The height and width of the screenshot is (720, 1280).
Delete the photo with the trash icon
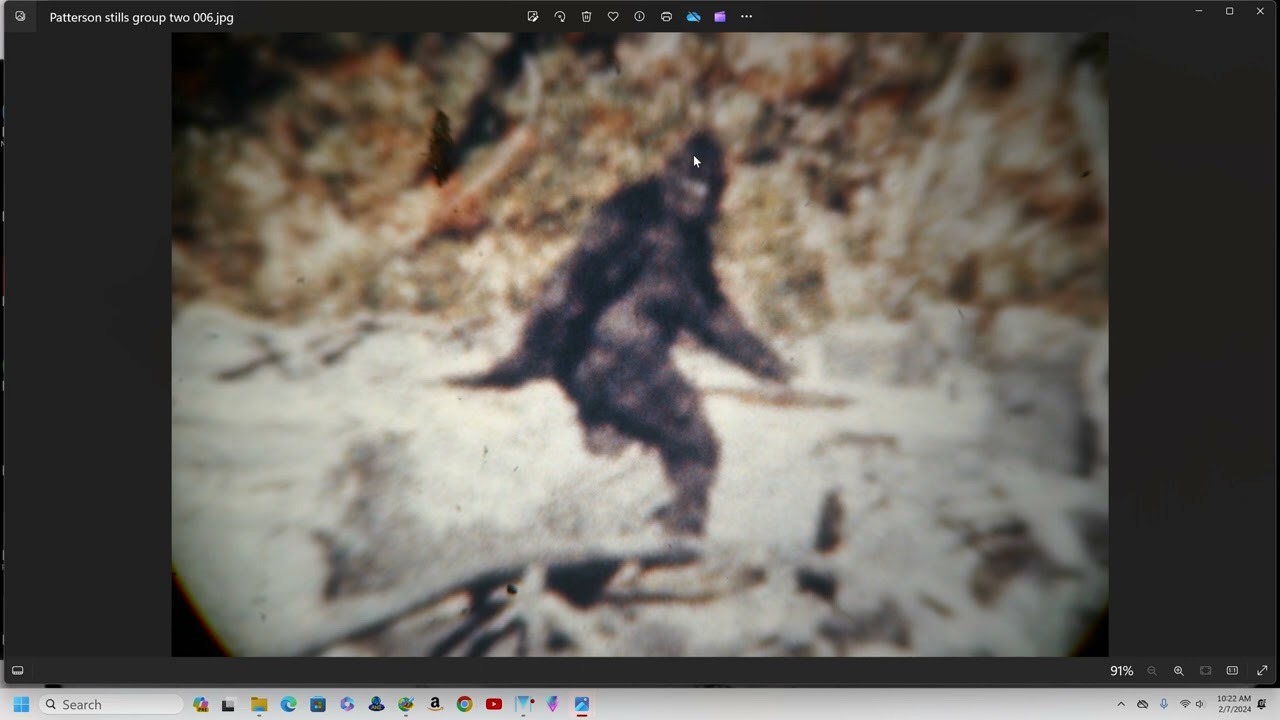tap(586, 16)
